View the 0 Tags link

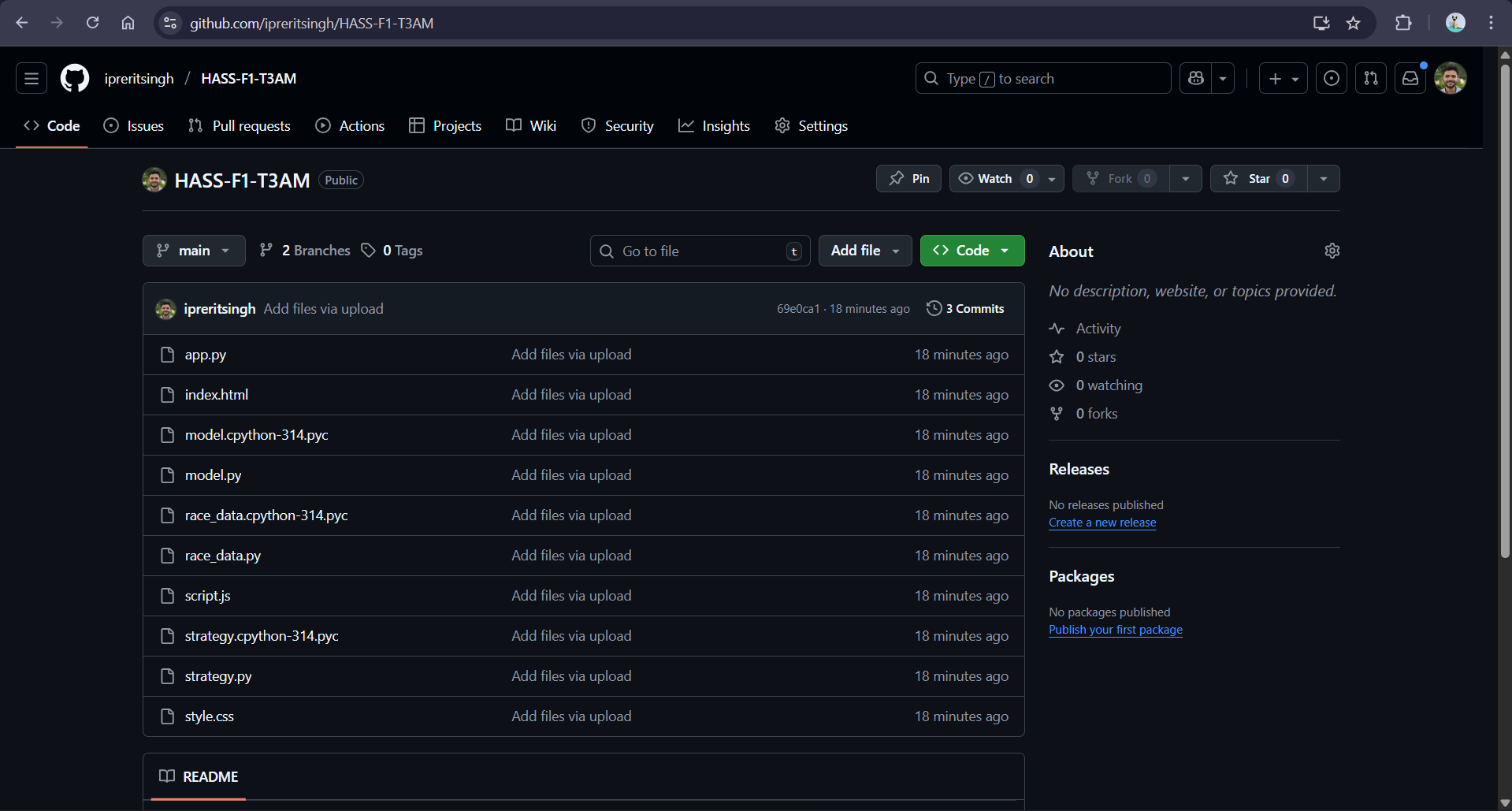[392, 251]
